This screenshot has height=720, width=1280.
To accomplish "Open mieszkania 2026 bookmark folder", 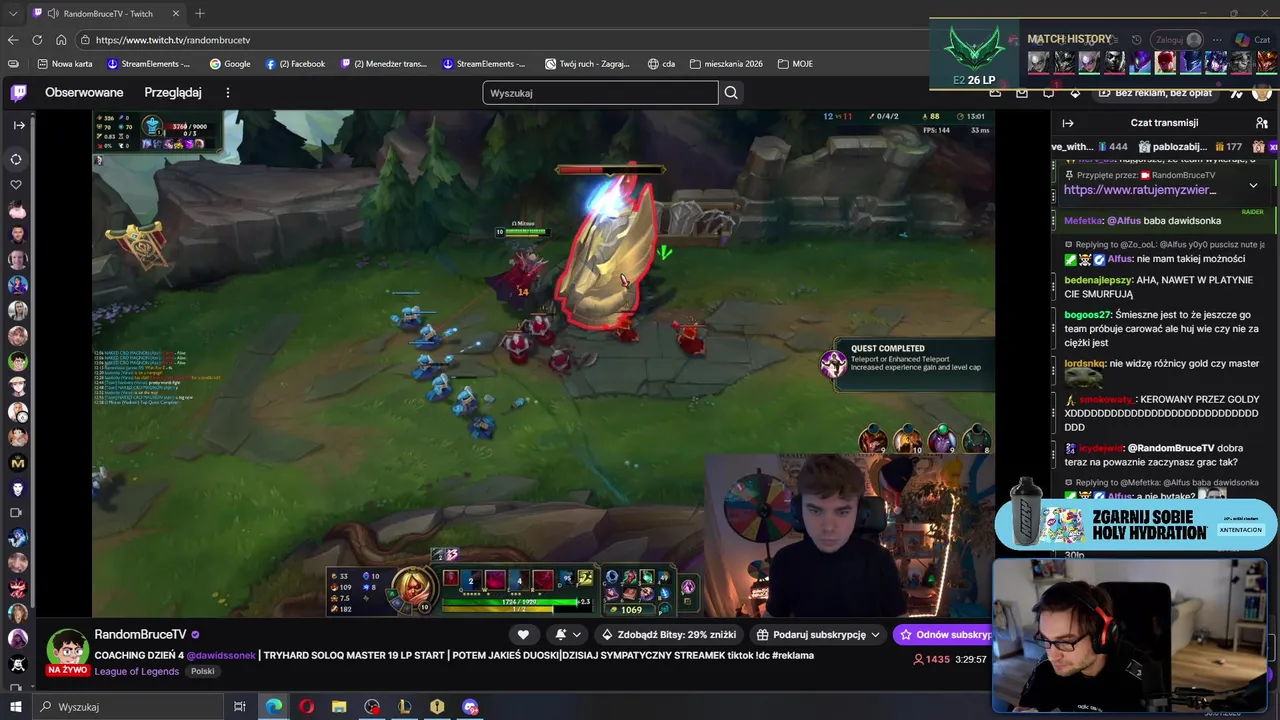I will click(x=726, y=64).
